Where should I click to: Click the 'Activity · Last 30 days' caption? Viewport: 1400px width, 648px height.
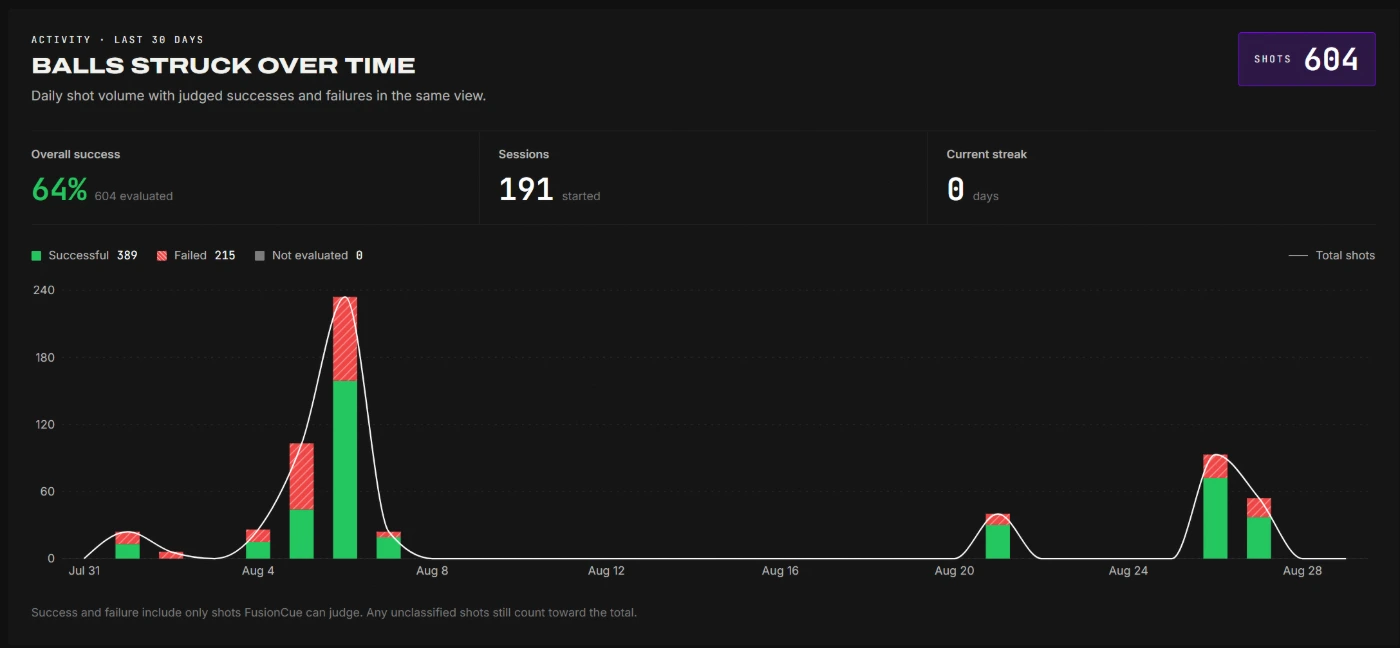pos(117,40)
